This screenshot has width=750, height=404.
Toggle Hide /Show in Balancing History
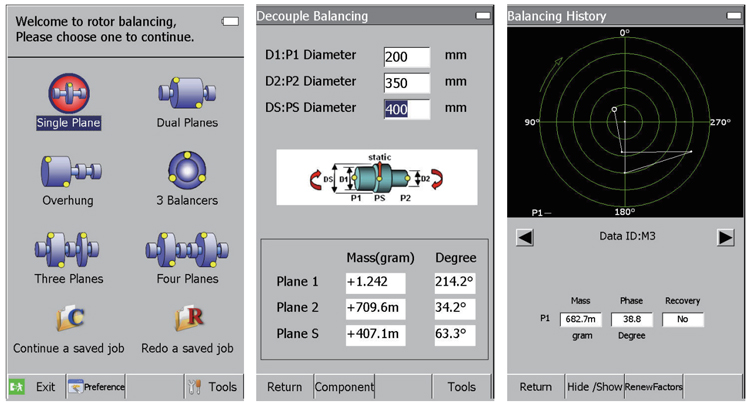pyautogui.click(x=594, y=387)
